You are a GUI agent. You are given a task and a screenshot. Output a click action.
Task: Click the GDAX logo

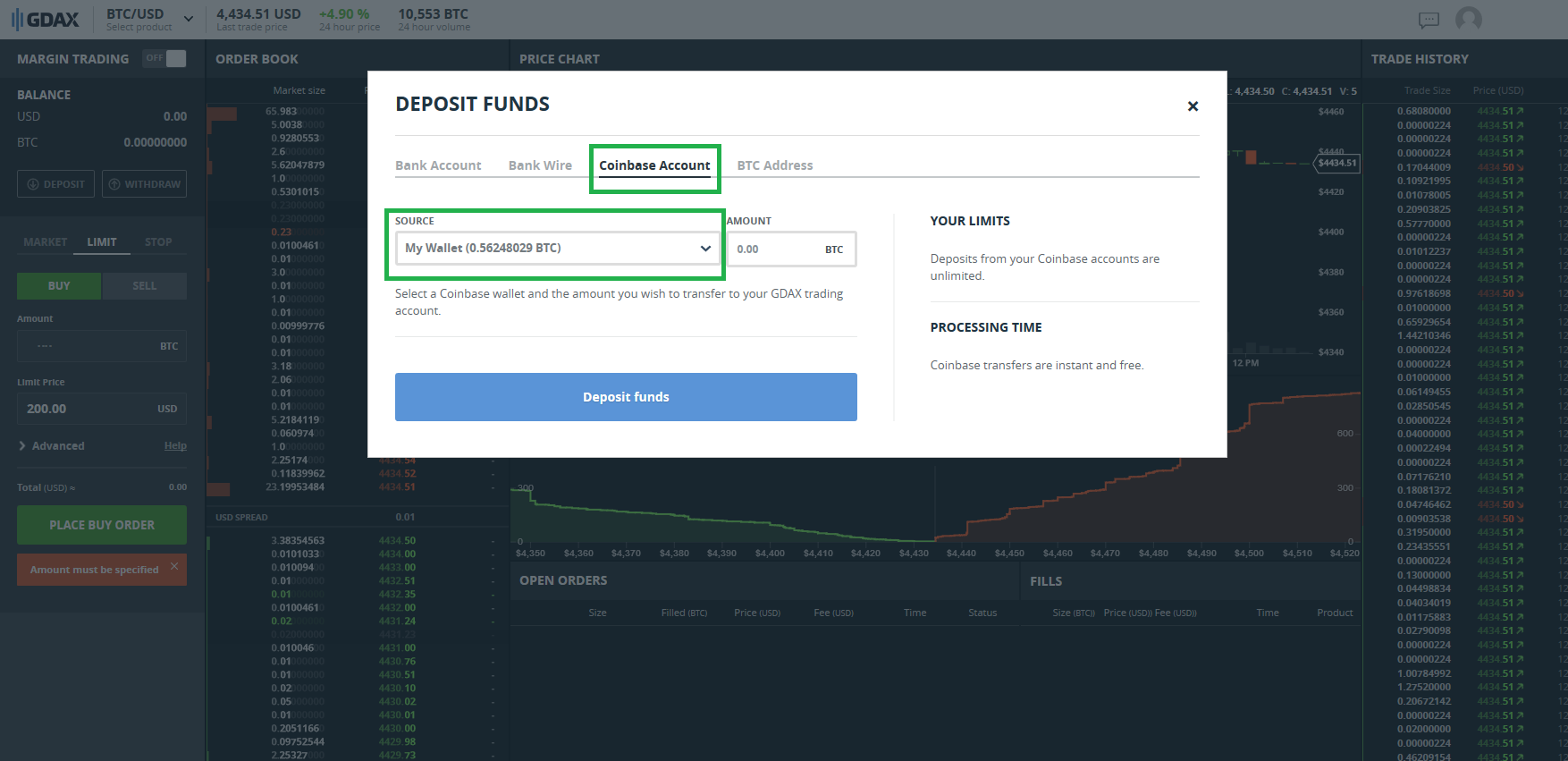pyautogui.click(x=46, y=19)
